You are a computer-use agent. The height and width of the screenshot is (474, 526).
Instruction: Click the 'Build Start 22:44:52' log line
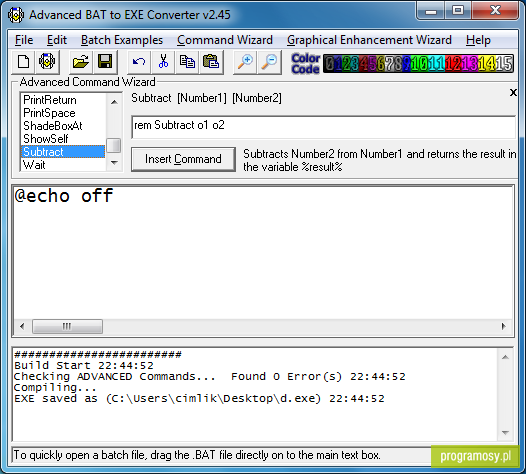(x=84, y=365)
